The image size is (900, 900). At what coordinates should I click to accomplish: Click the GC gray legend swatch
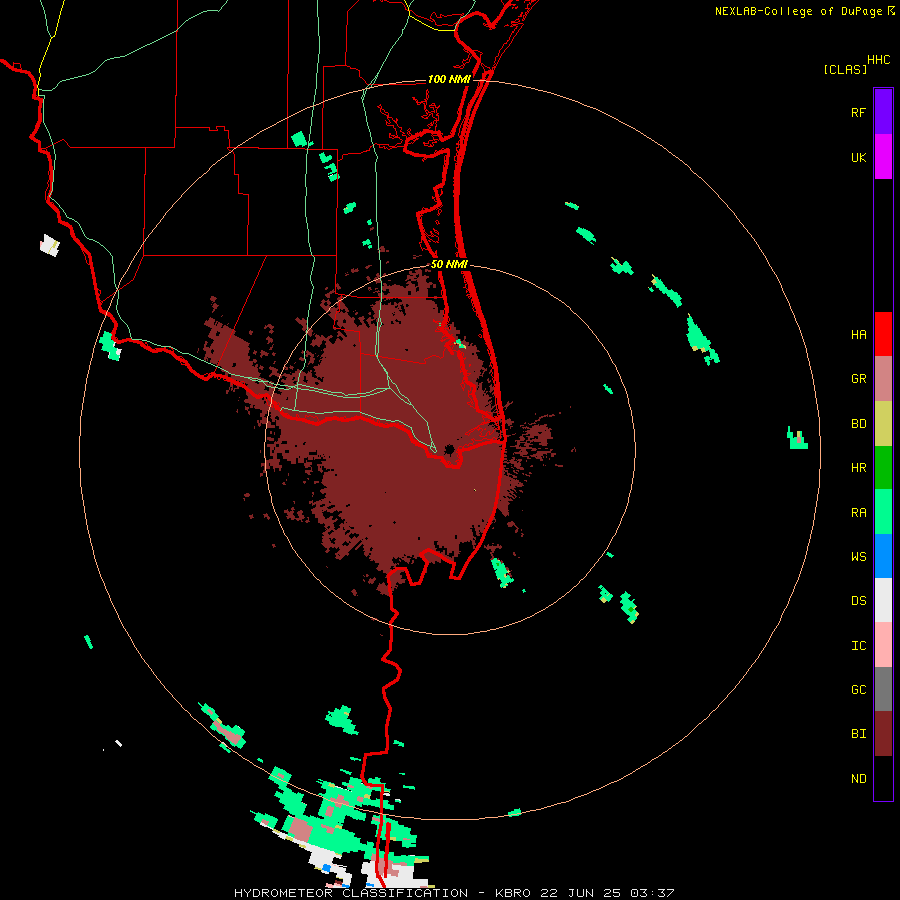point(883,689)
